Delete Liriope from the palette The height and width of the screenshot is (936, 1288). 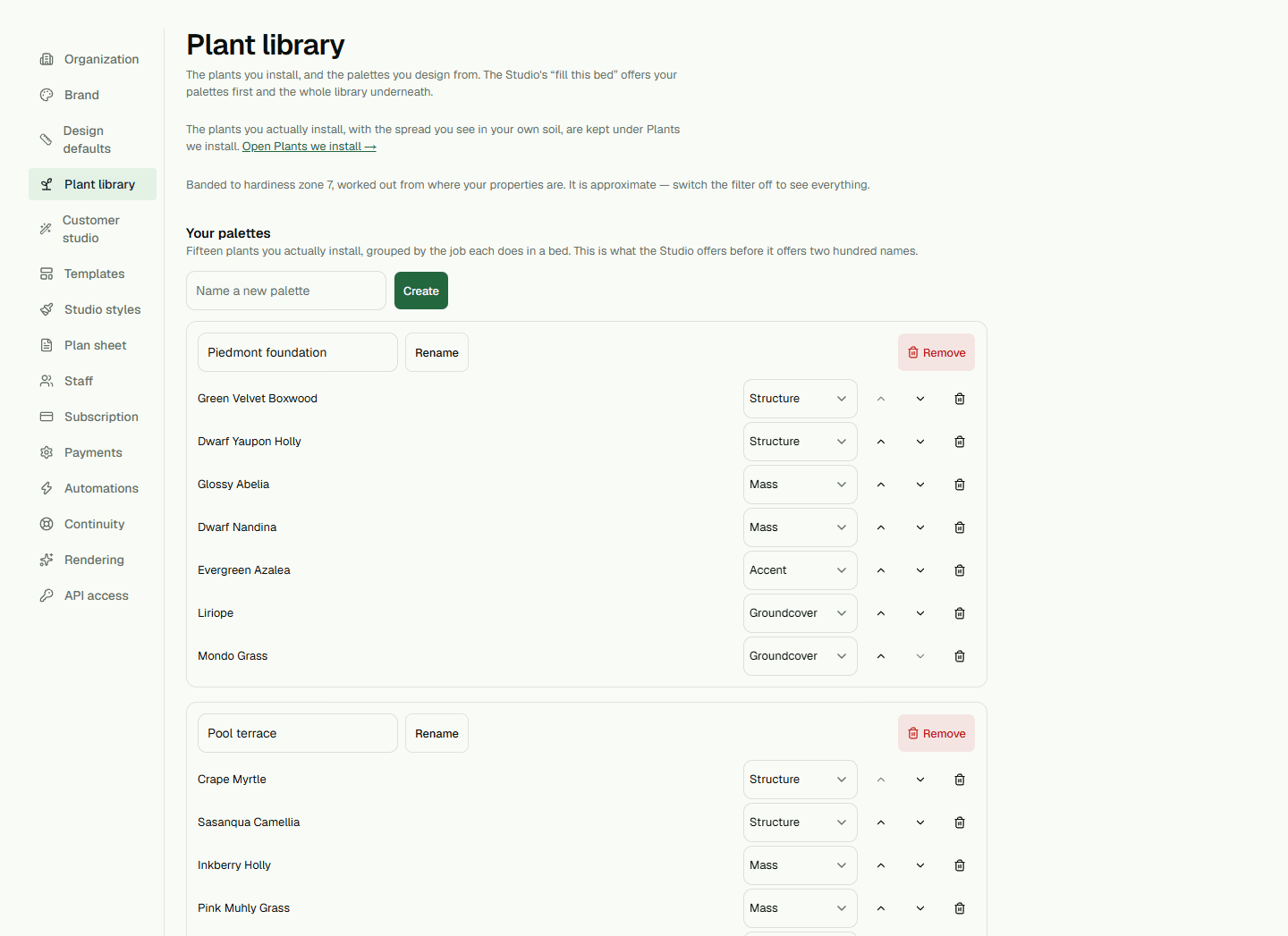960,613
